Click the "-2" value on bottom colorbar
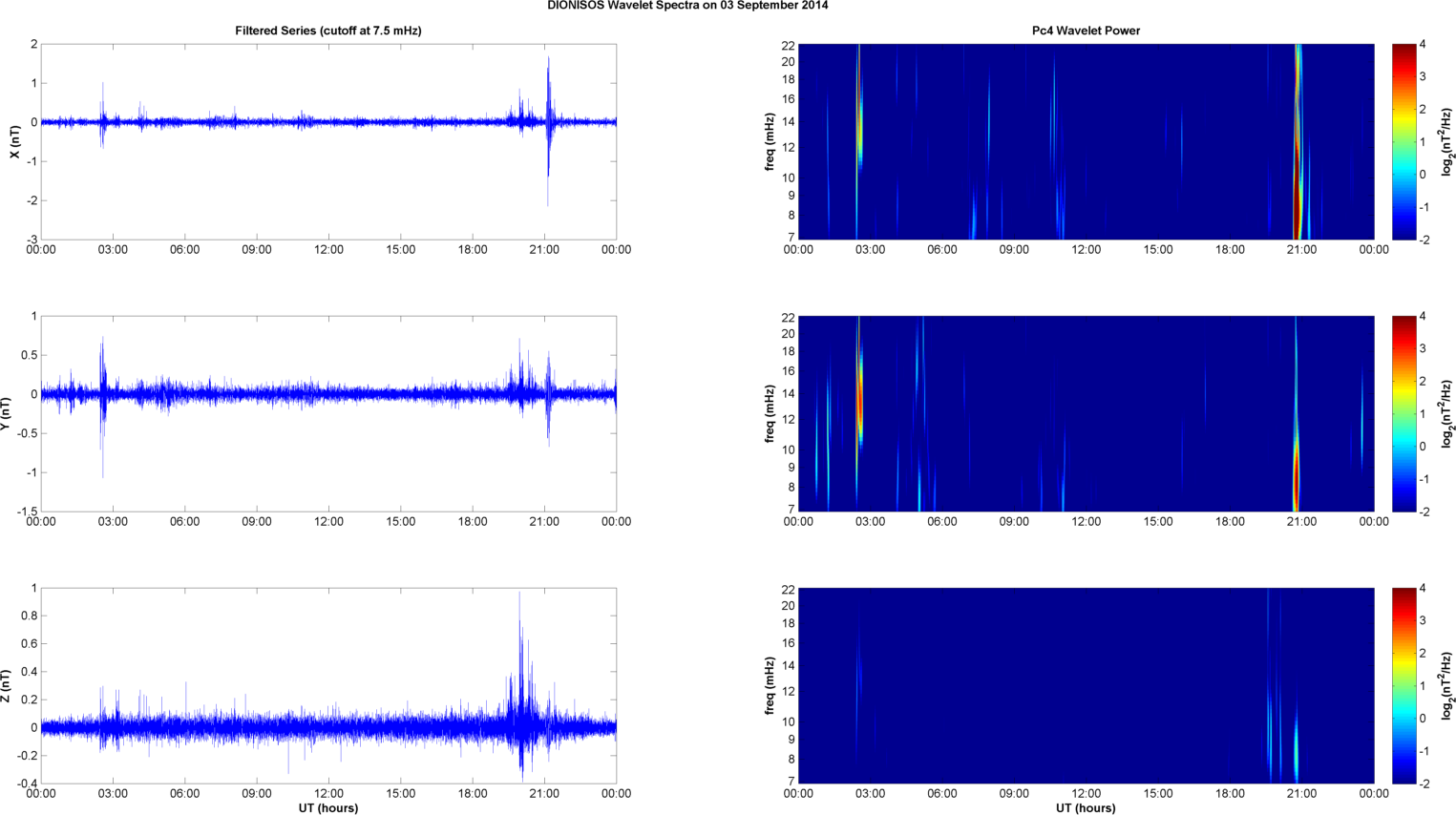Viewport: 1456px width, 815px height. (x=1424, y=784)
